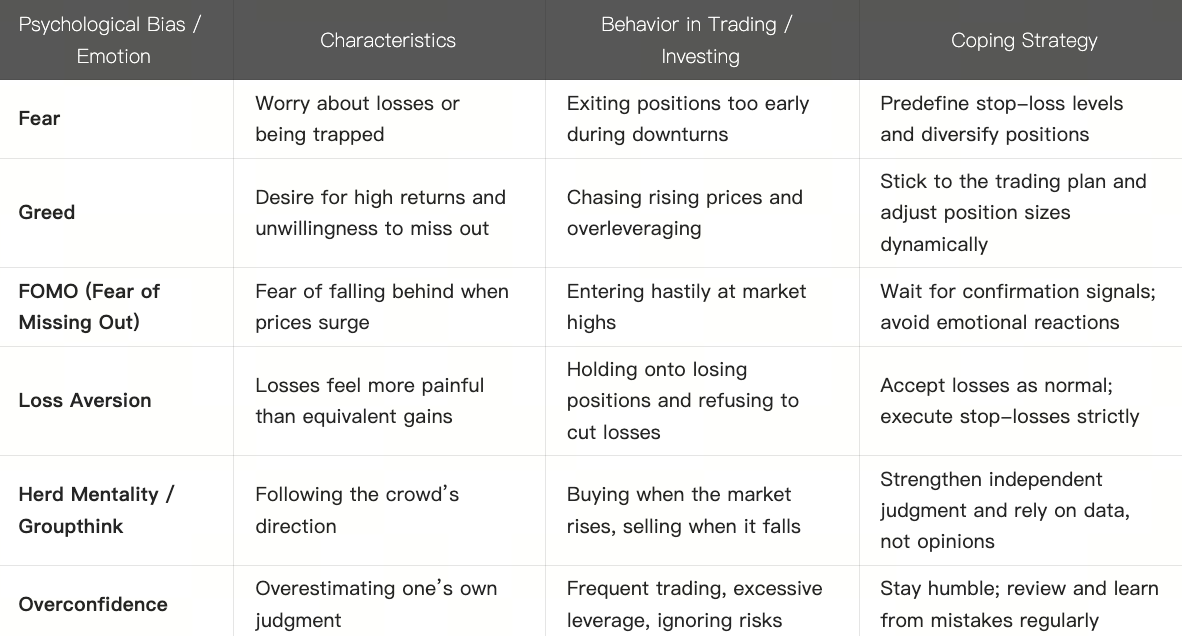Click the Overconfidence row label

pyautogui.click(x=93, y=604)
